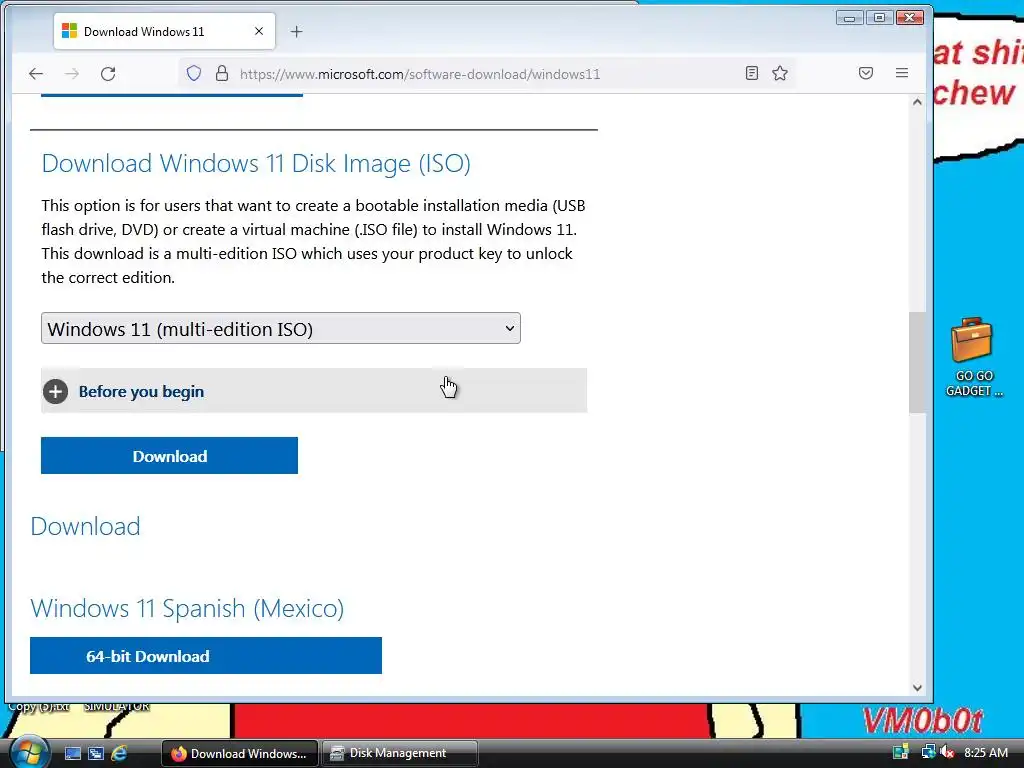This screenshot has height=768, width=1024.
Task: Maximize the Firefox window
Action: tap(880, 18)
